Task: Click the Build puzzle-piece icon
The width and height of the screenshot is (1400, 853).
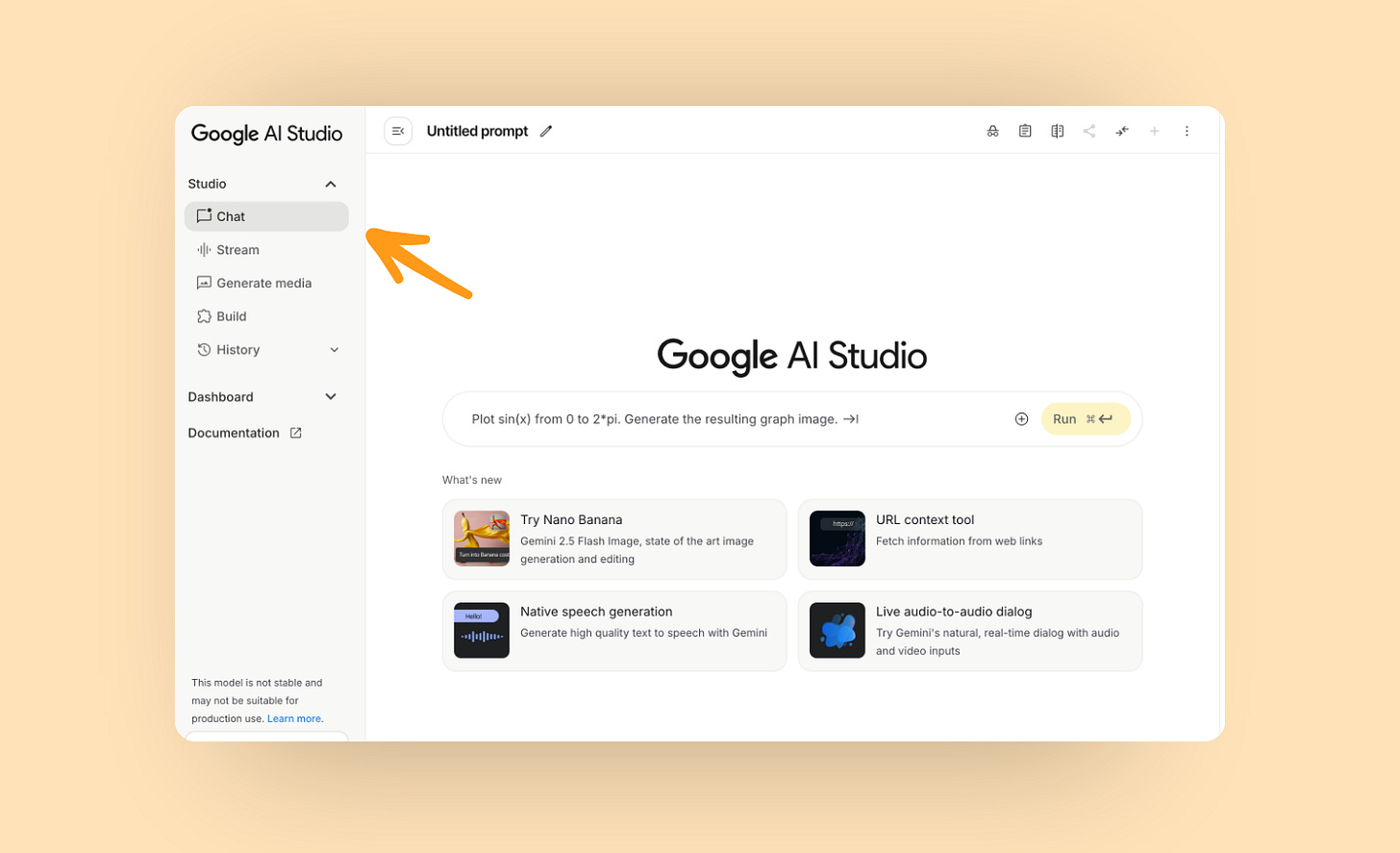Action: 204,315
